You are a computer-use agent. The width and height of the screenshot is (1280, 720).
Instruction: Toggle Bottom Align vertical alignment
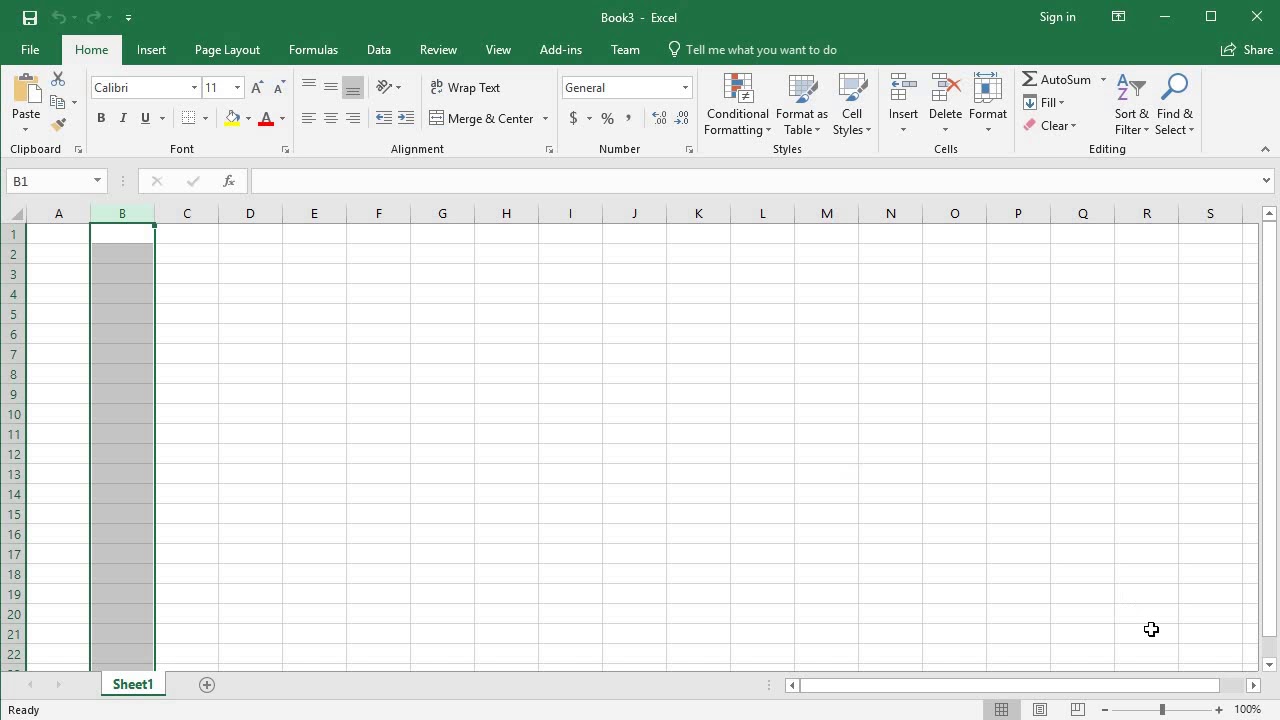pyautogui.click(x=353, y=88)
